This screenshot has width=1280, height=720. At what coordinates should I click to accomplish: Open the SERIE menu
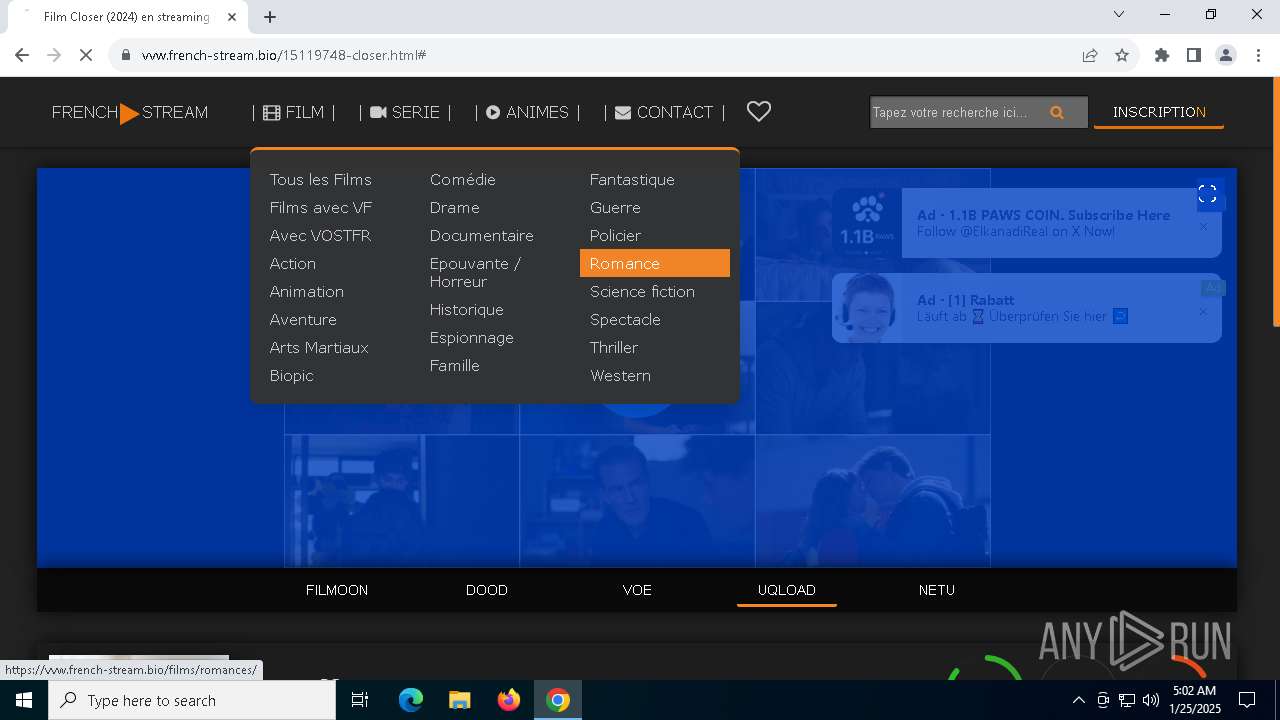[x=405, y=113]
